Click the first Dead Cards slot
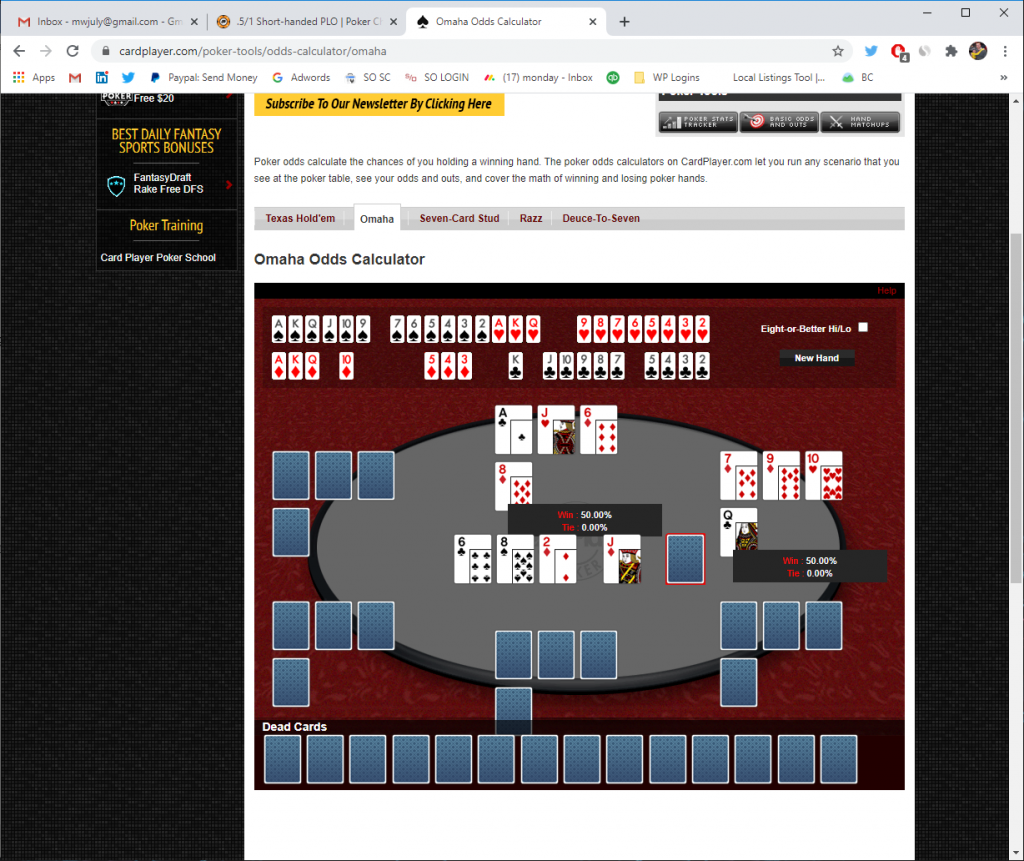 [283, 759]
